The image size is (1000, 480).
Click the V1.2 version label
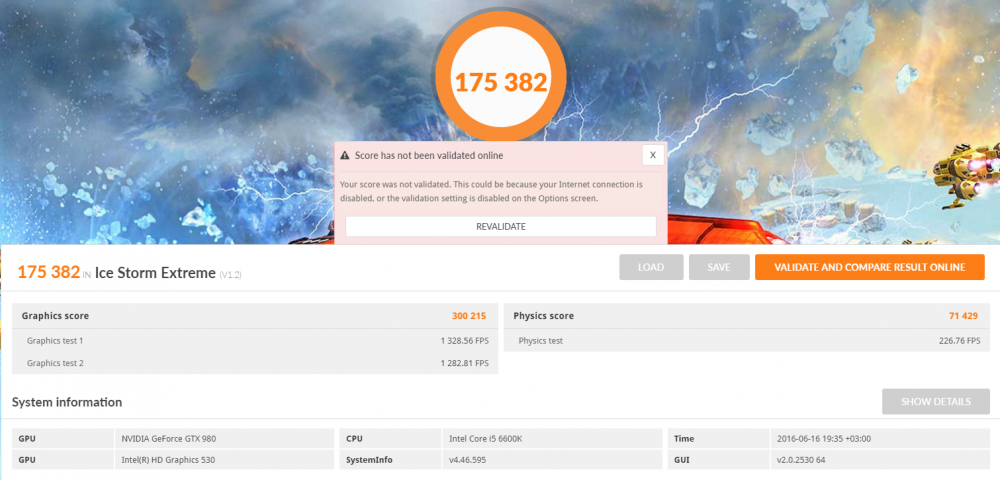point(230,275)
